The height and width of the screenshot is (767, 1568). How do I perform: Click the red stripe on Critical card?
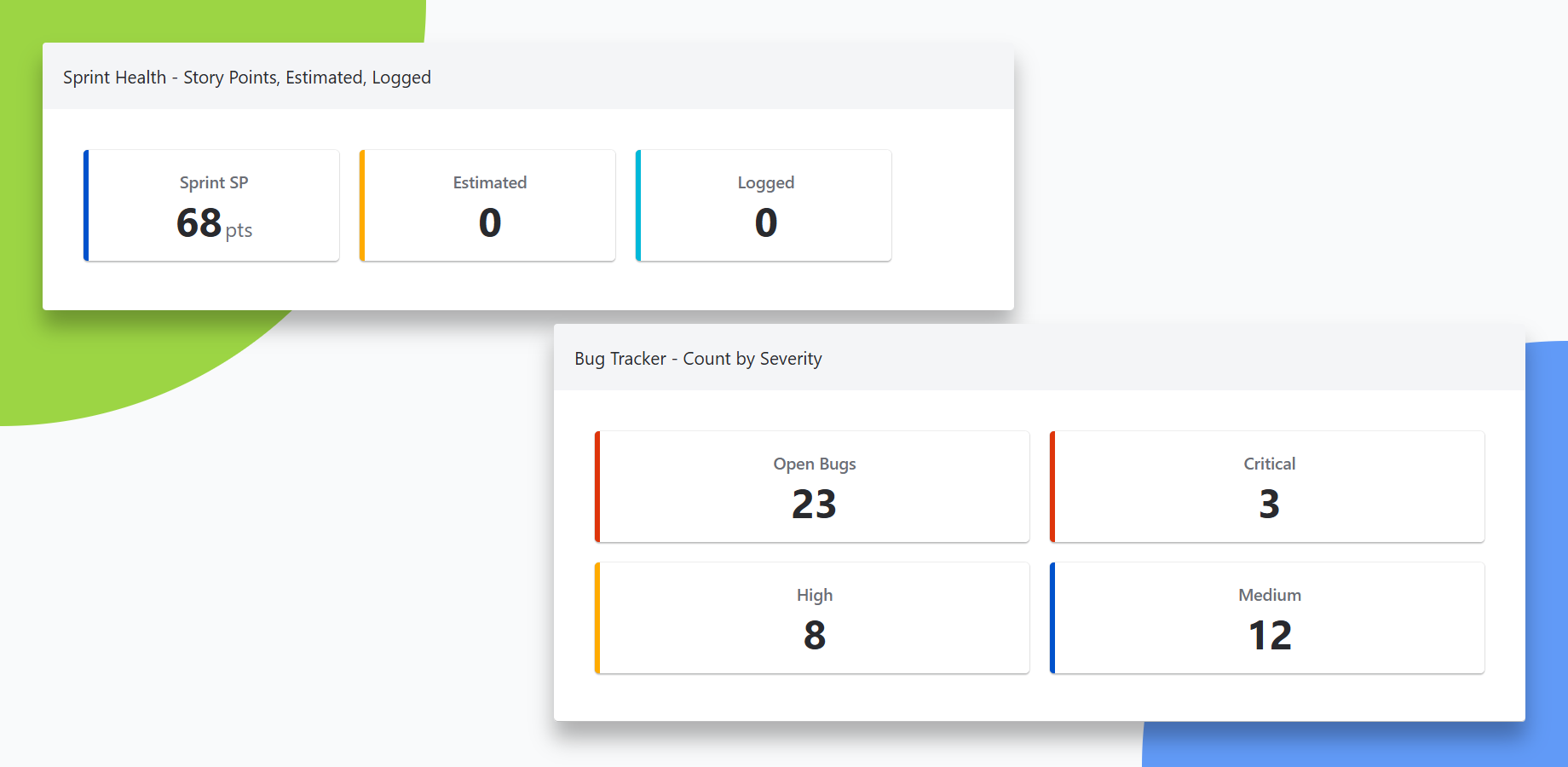[x=1052, y=487]
